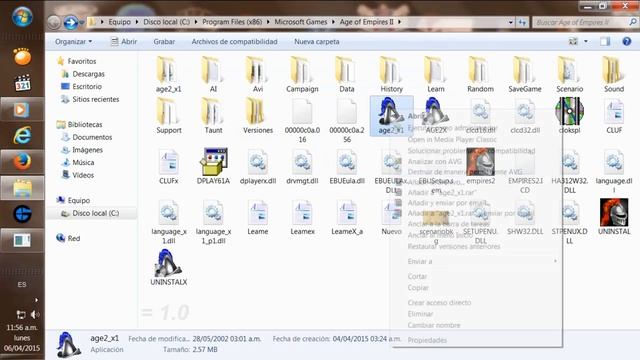This screenshot has width=640, height=360.
Task: Open Firefox from the taskbar
Action: click(22, 162)
